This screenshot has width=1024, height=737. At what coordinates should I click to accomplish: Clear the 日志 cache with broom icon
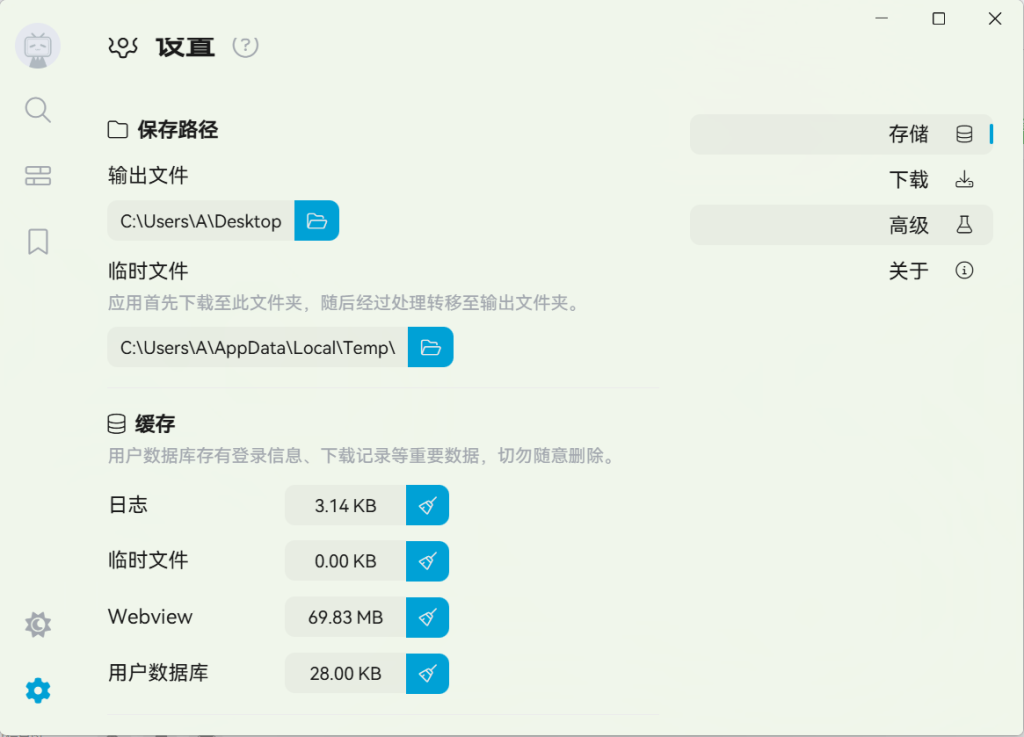(427, 505)
